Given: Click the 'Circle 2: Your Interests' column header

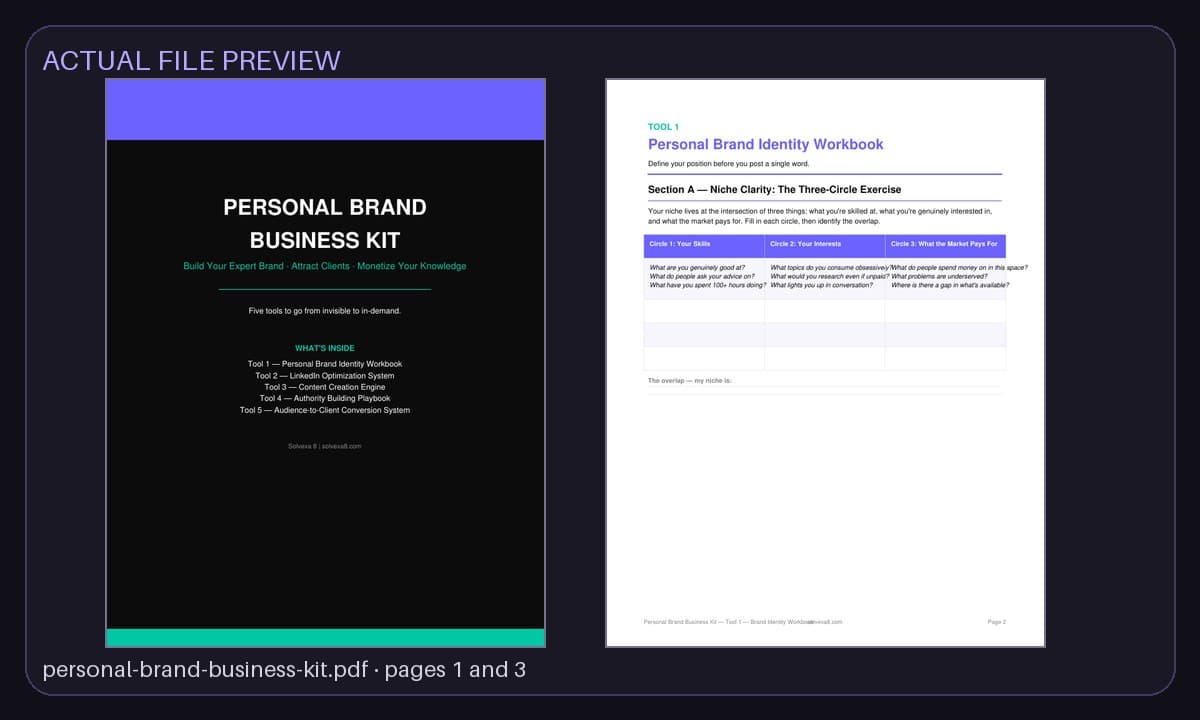Looking at the screenshot, I should click(825, 244).
